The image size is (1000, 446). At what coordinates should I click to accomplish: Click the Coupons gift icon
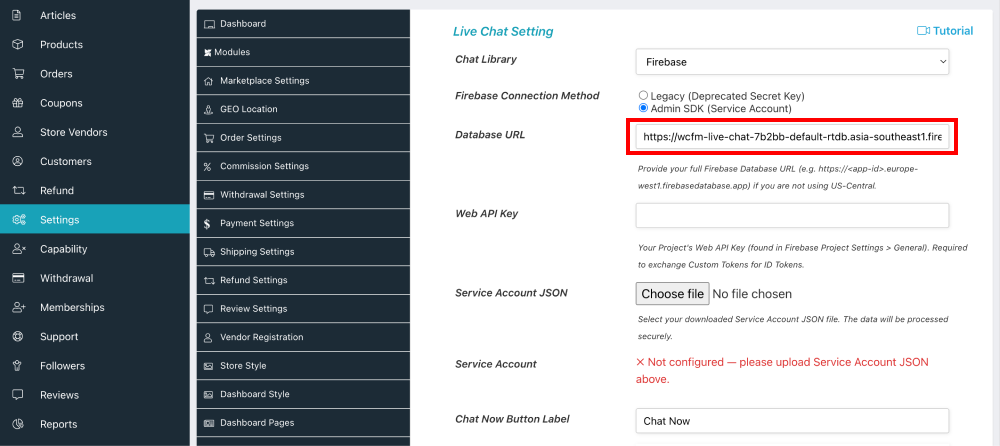(18, 103)
